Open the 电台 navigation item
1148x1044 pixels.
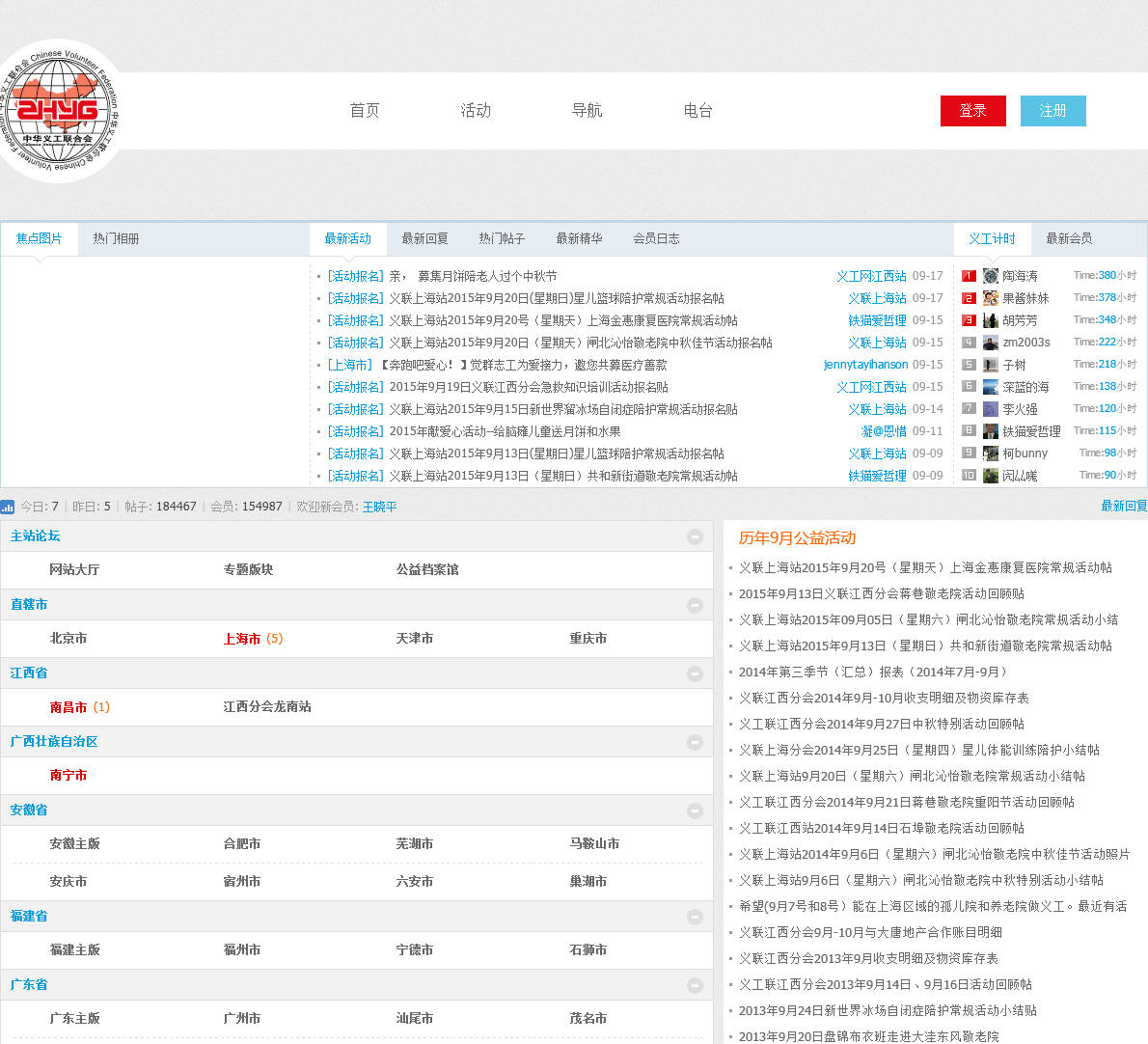[698, 111]
